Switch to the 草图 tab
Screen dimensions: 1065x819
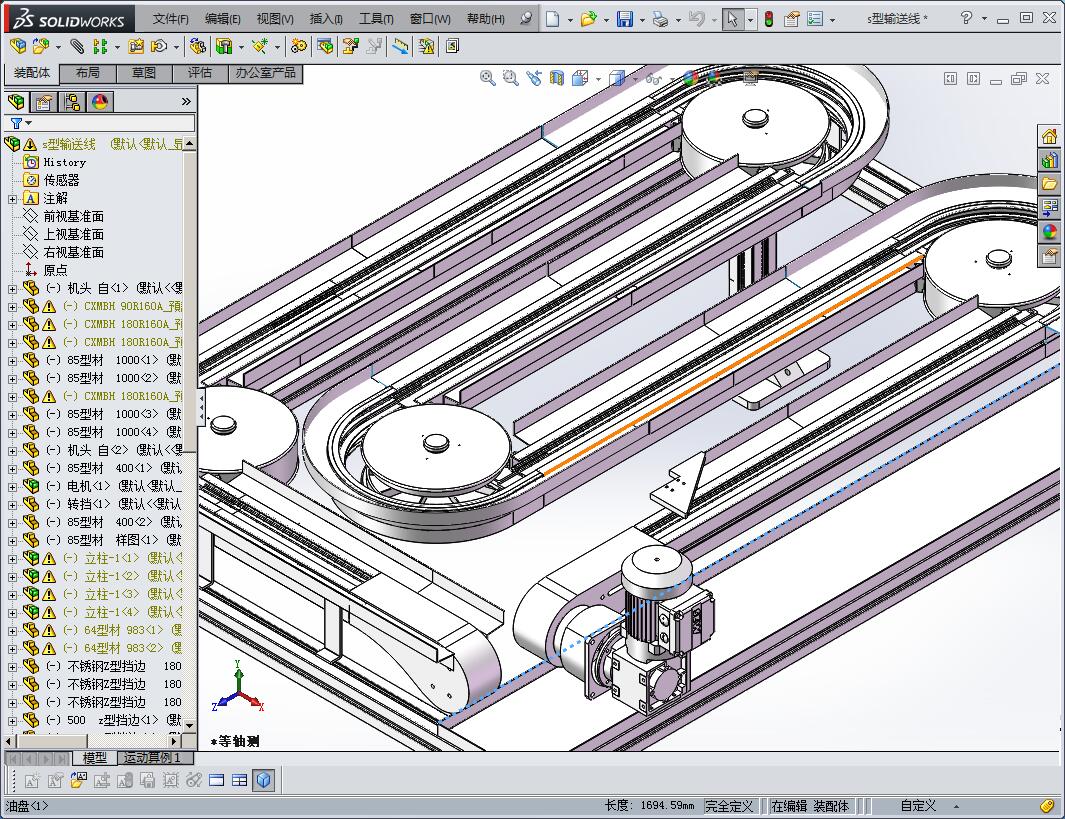pos(143,73)
